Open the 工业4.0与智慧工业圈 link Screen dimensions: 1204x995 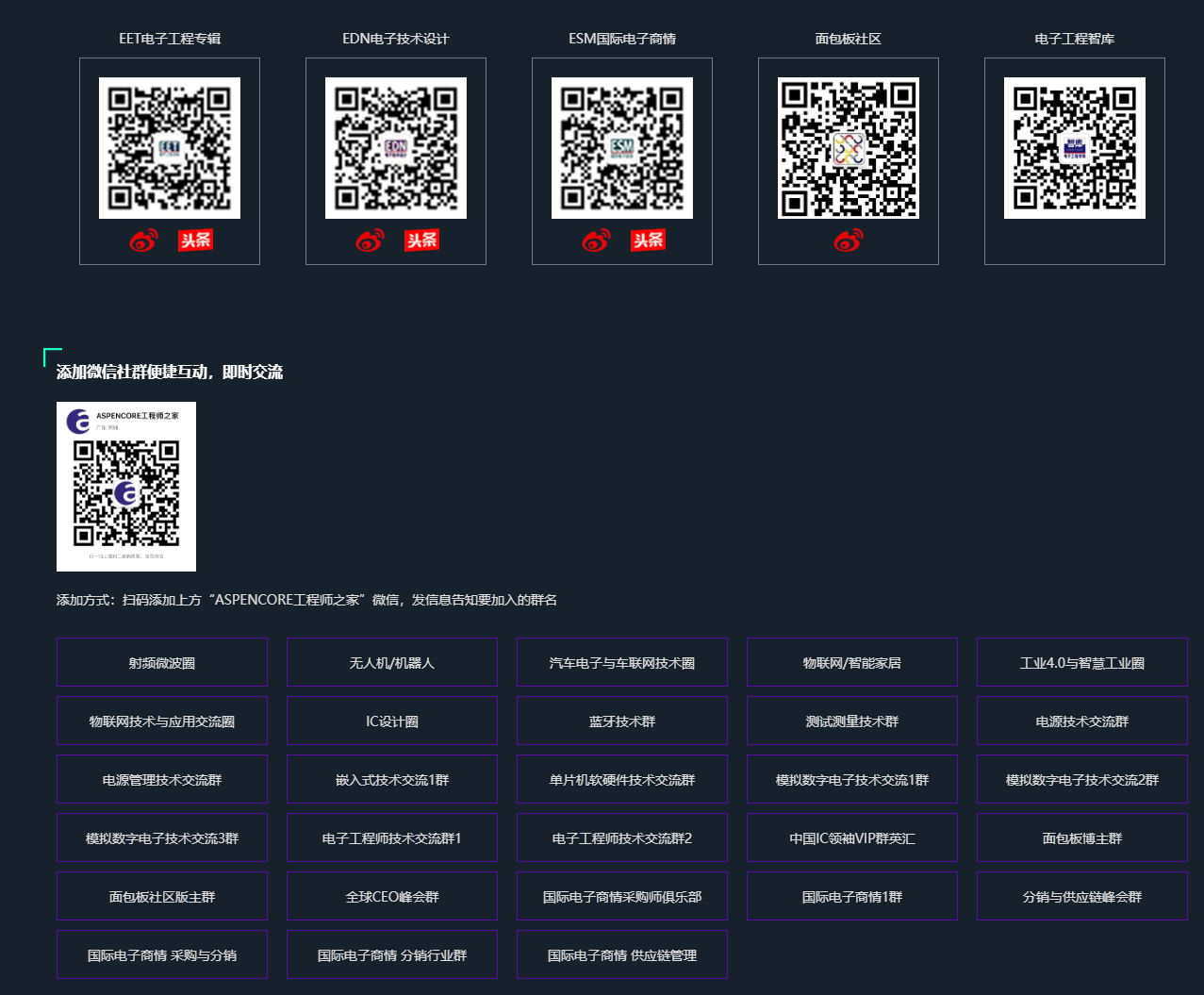[x=1082, y=662]
